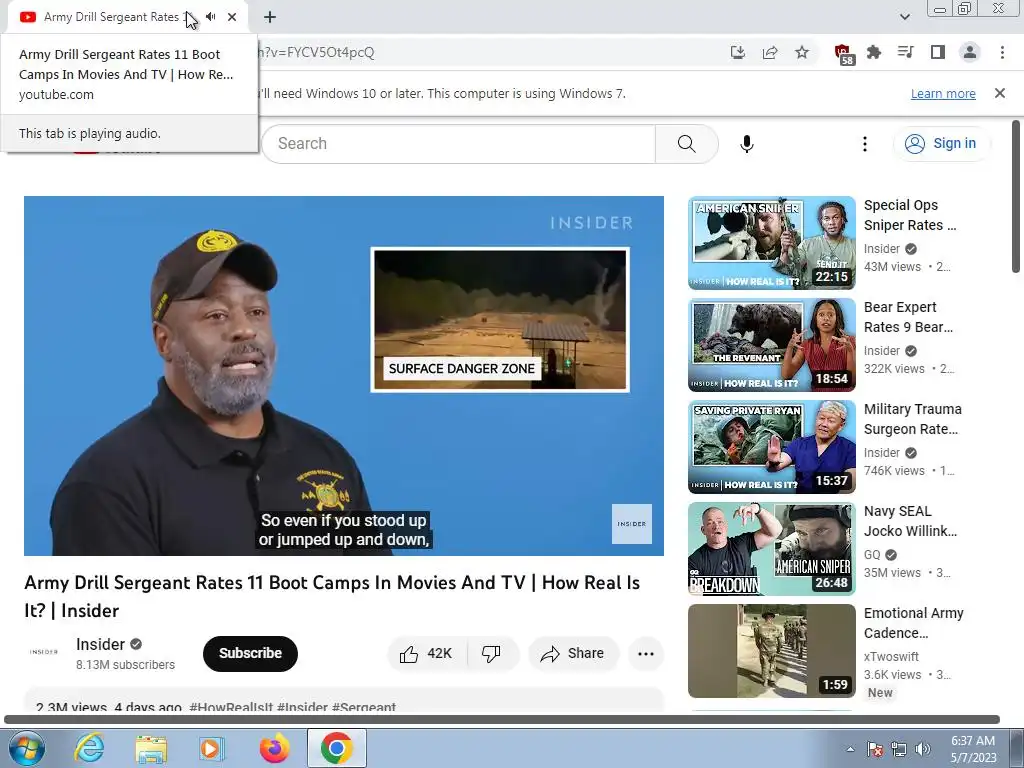Open the network tray icon
The height and width of the screenshot is (768, 1024).
click(899, 749)
